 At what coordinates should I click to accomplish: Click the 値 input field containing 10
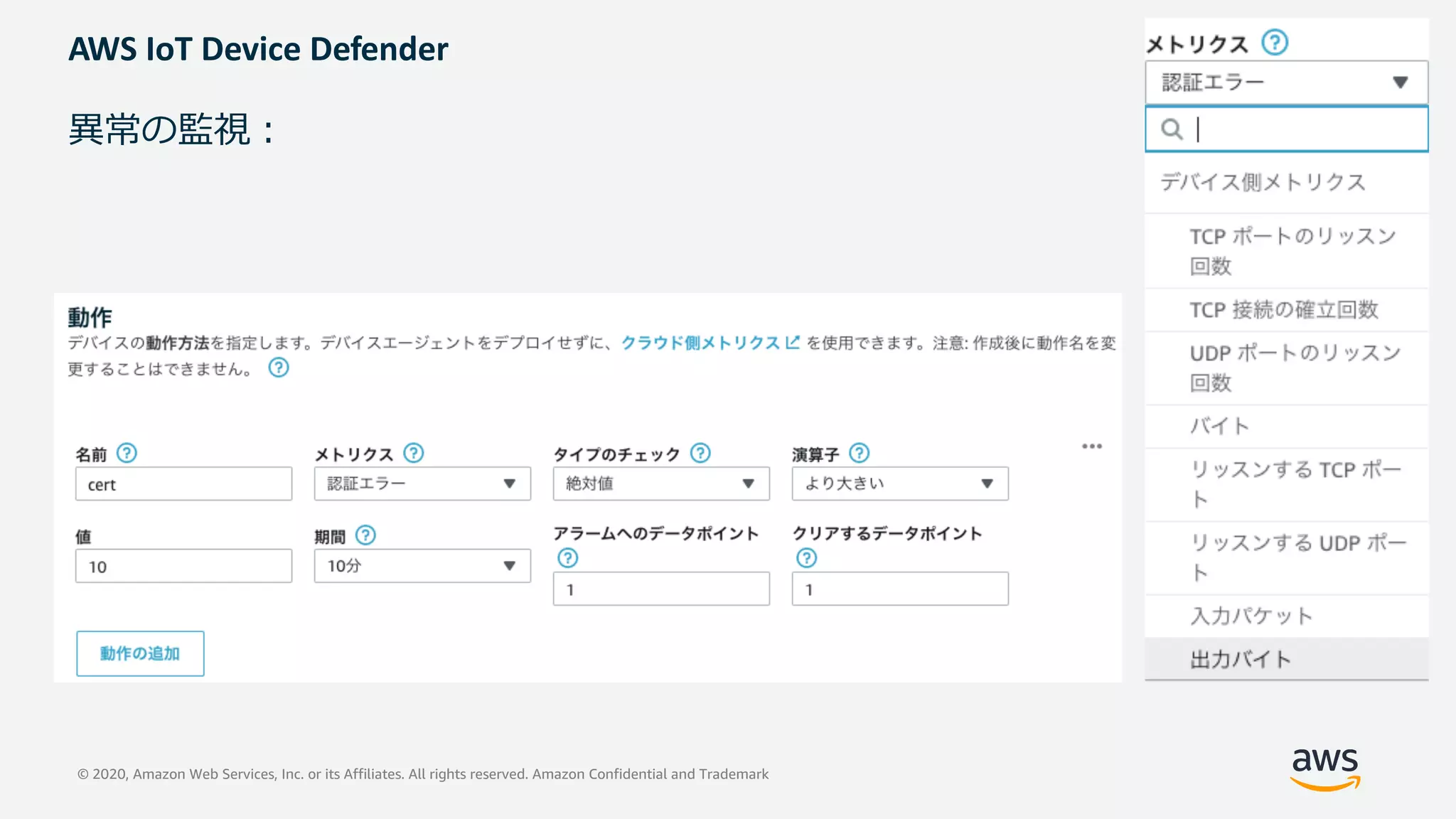click(x=183, y=566)
